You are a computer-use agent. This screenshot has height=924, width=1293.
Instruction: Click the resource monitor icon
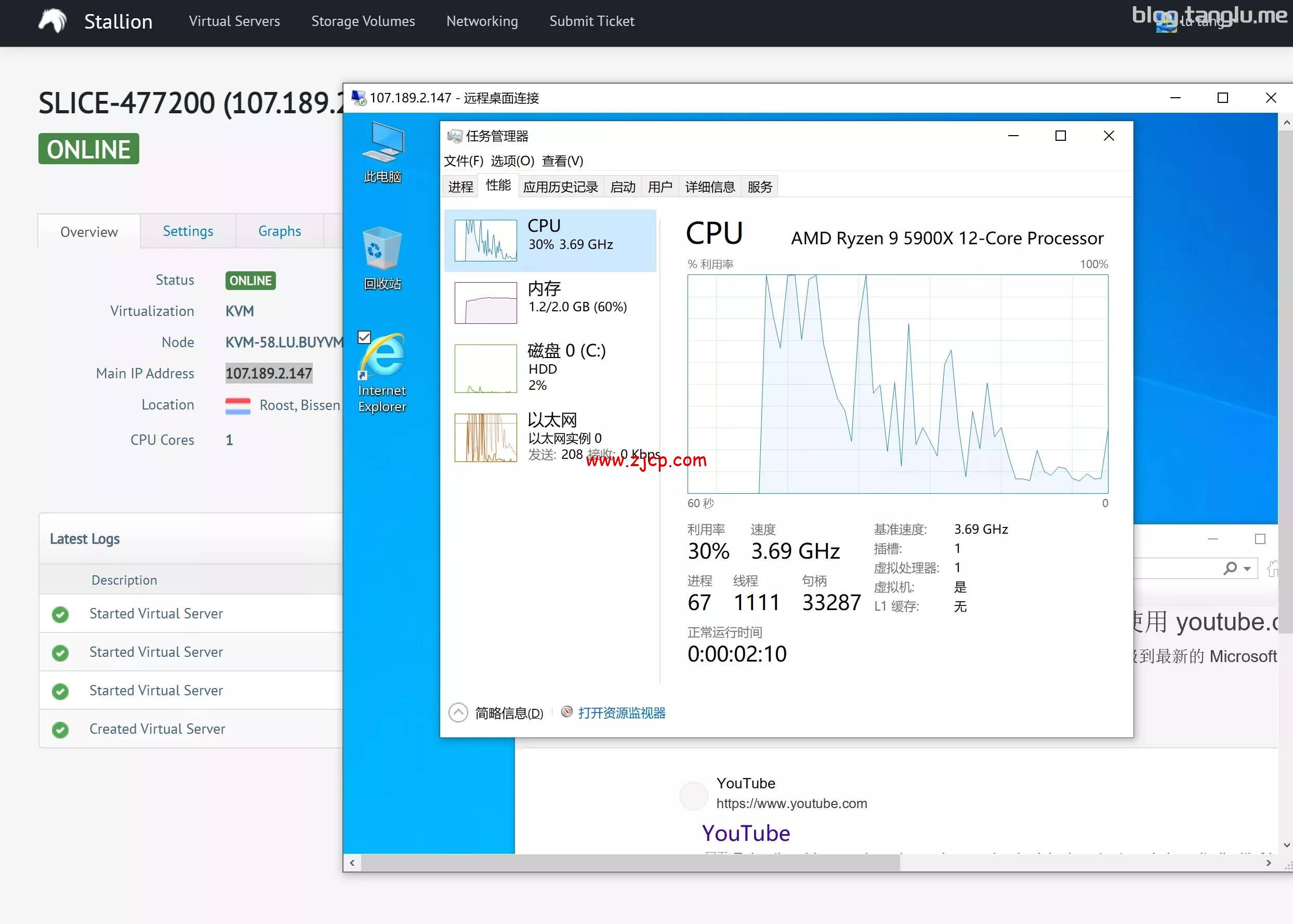pyautogui.click(x=566, y=712)
